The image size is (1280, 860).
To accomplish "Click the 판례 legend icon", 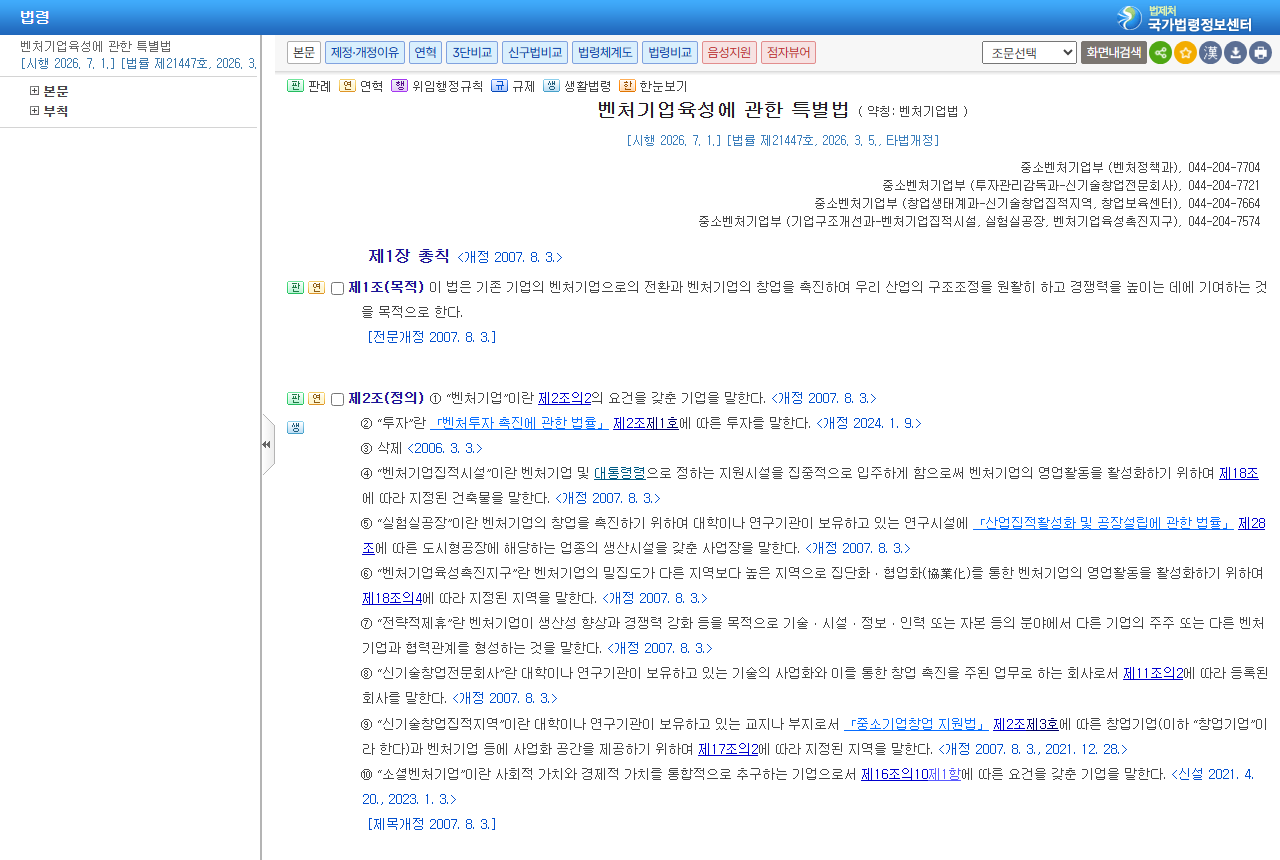I will pyautogui.click(x=295, y=86).
